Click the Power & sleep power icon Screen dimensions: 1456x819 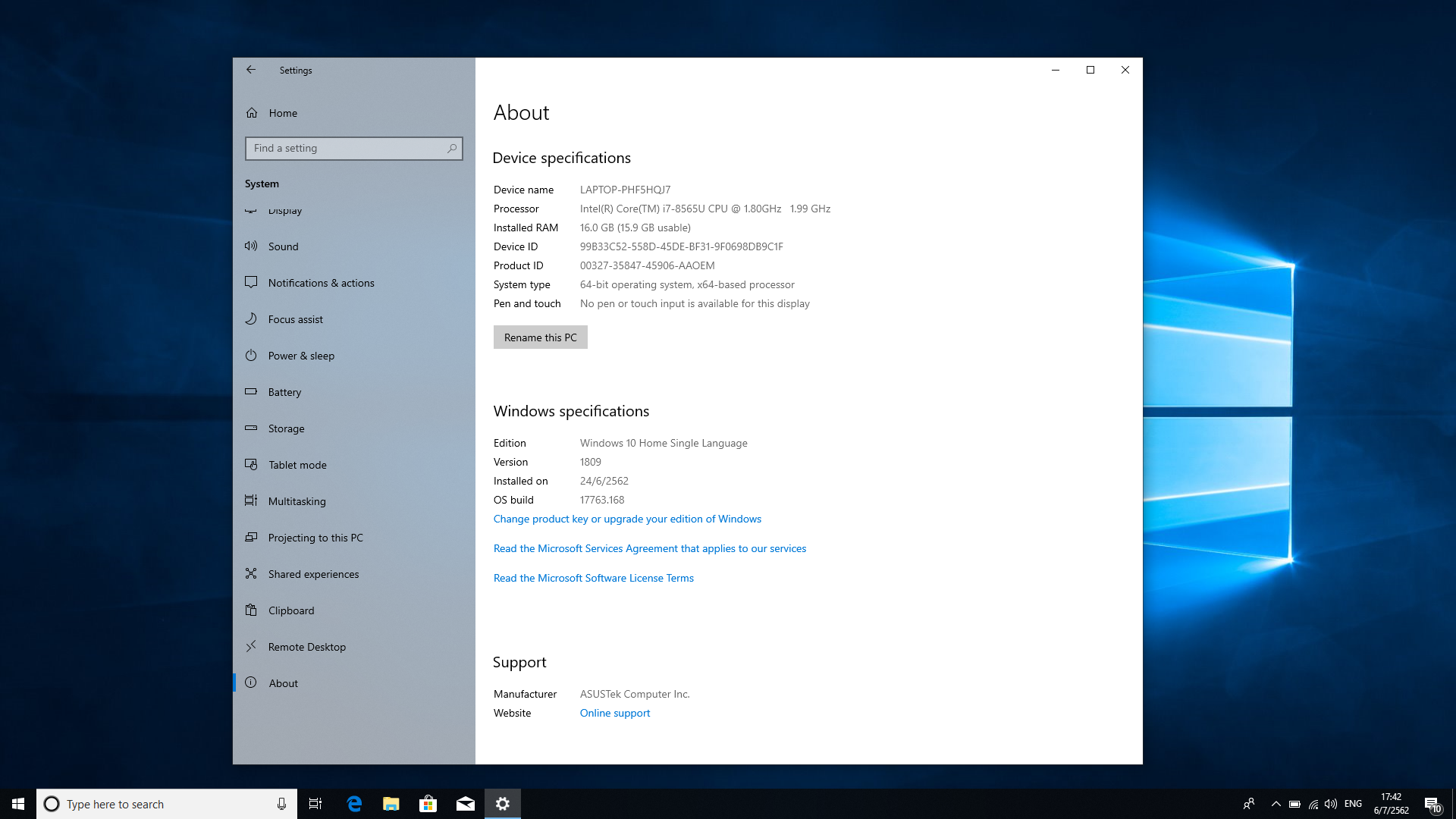251,355
